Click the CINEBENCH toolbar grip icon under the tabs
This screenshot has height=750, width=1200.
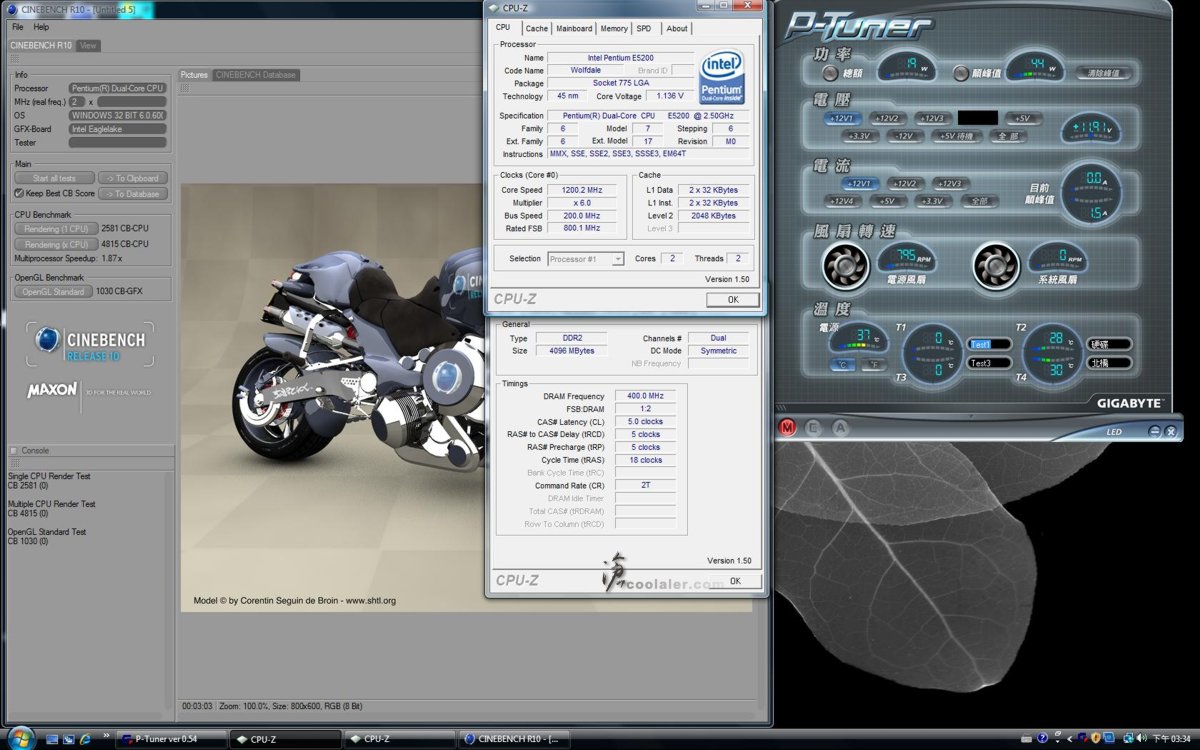tap(13, 59)
